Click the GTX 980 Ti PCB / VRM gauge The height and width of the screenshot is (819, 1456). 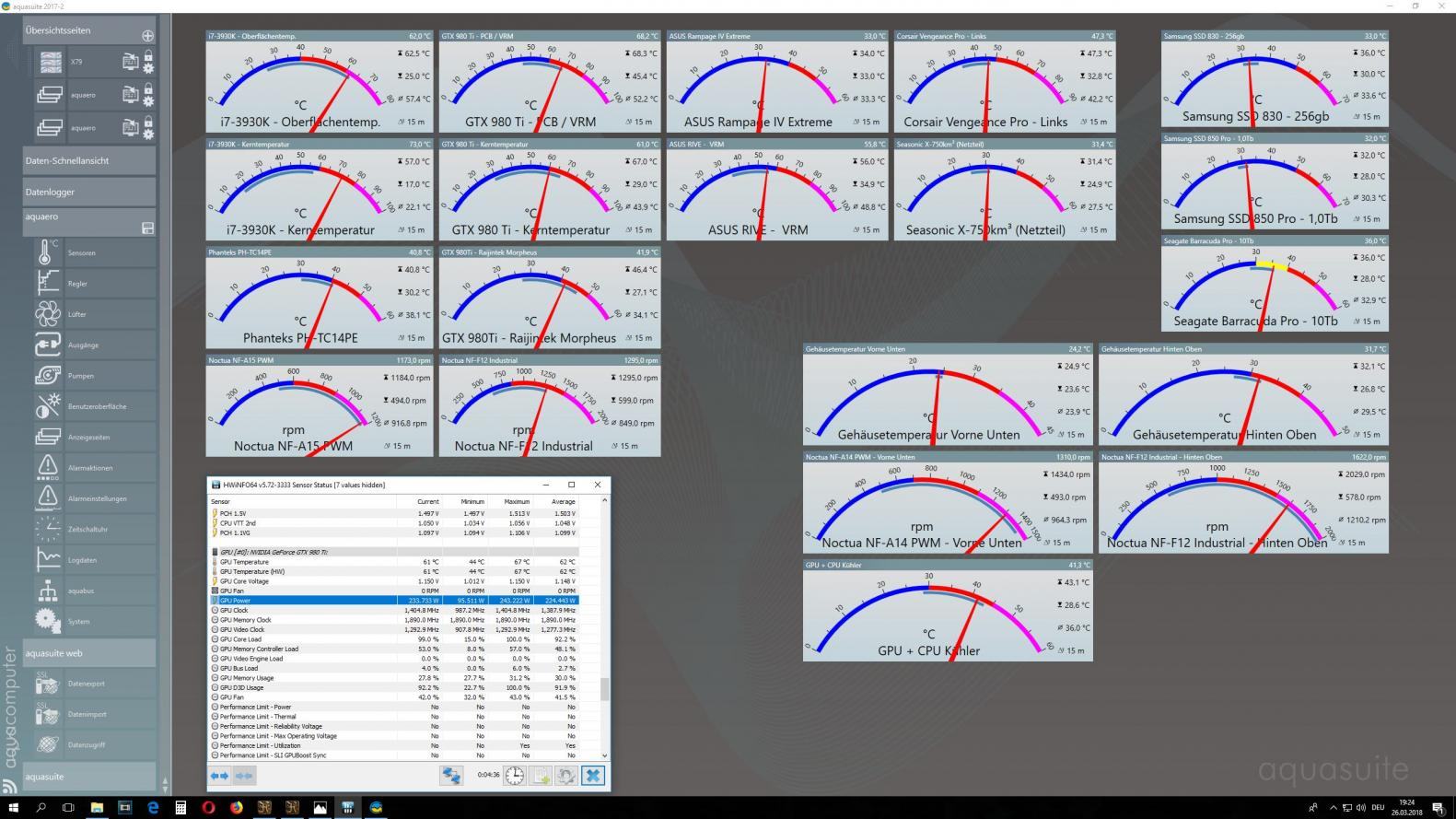click(549, 82)
